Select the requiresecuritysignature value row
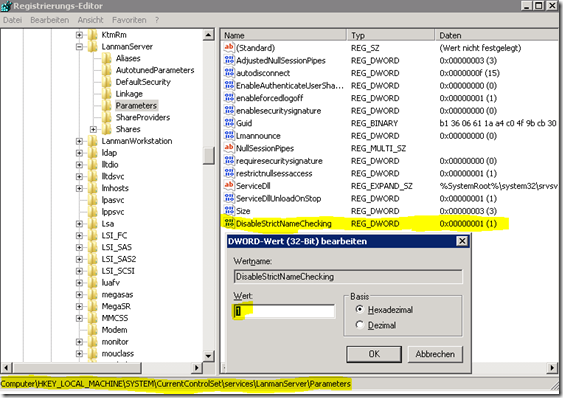 (390, 161)
